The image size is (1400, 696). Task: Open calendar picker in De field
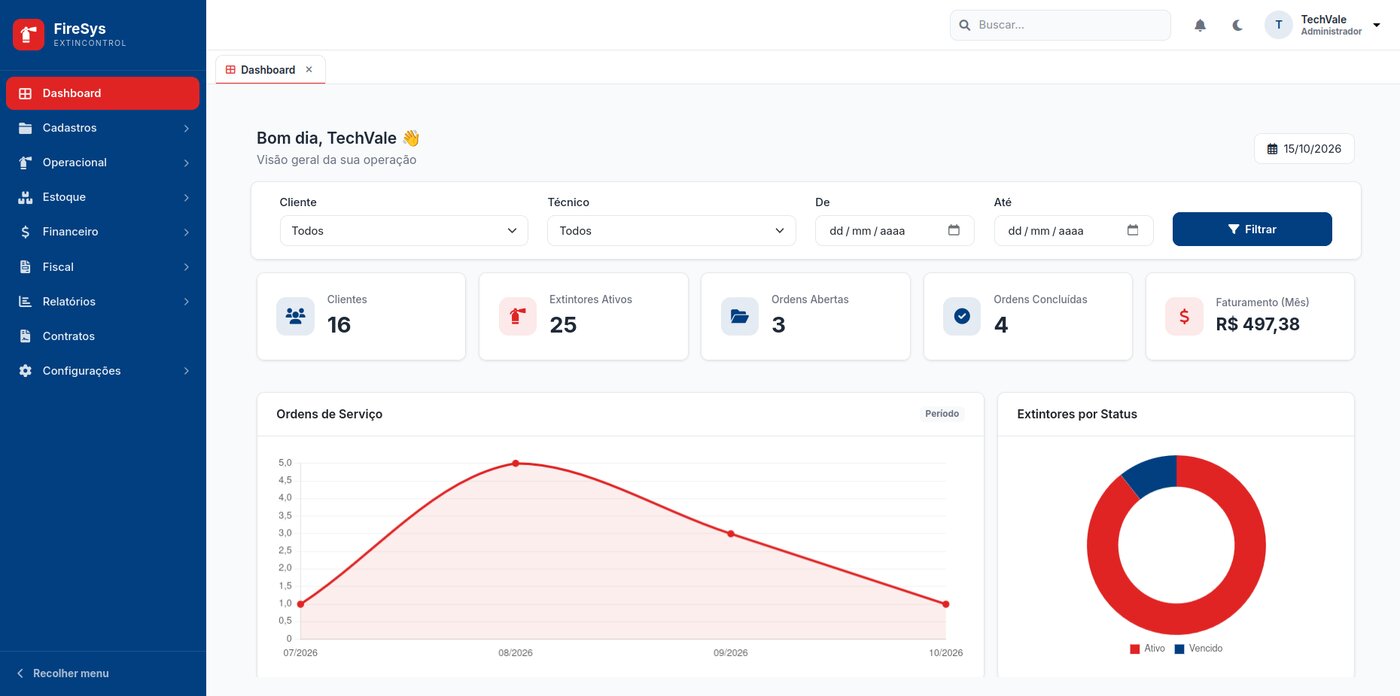click(x=954, y=230)
